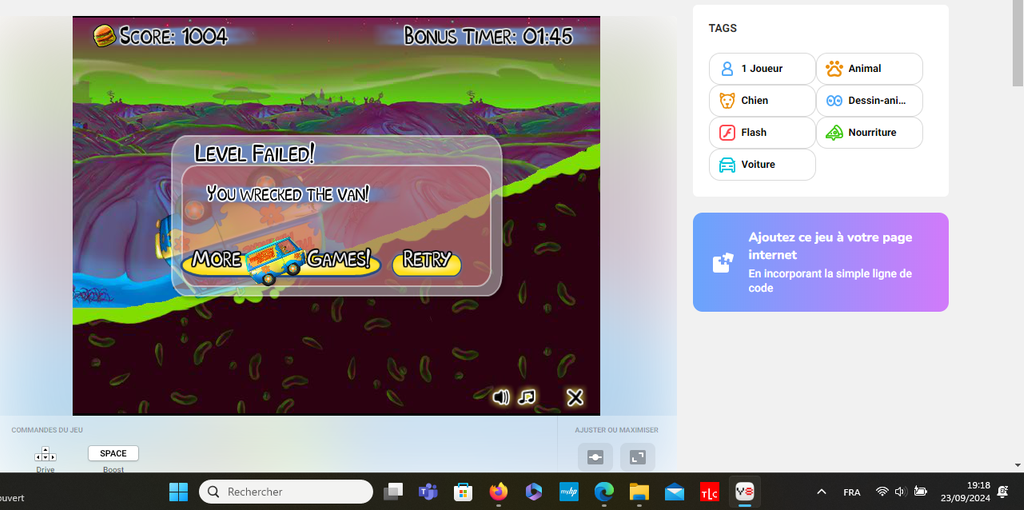
Task: Select the 1 Joueur tag
Action: pyautogui.click(x=761, y=69)
